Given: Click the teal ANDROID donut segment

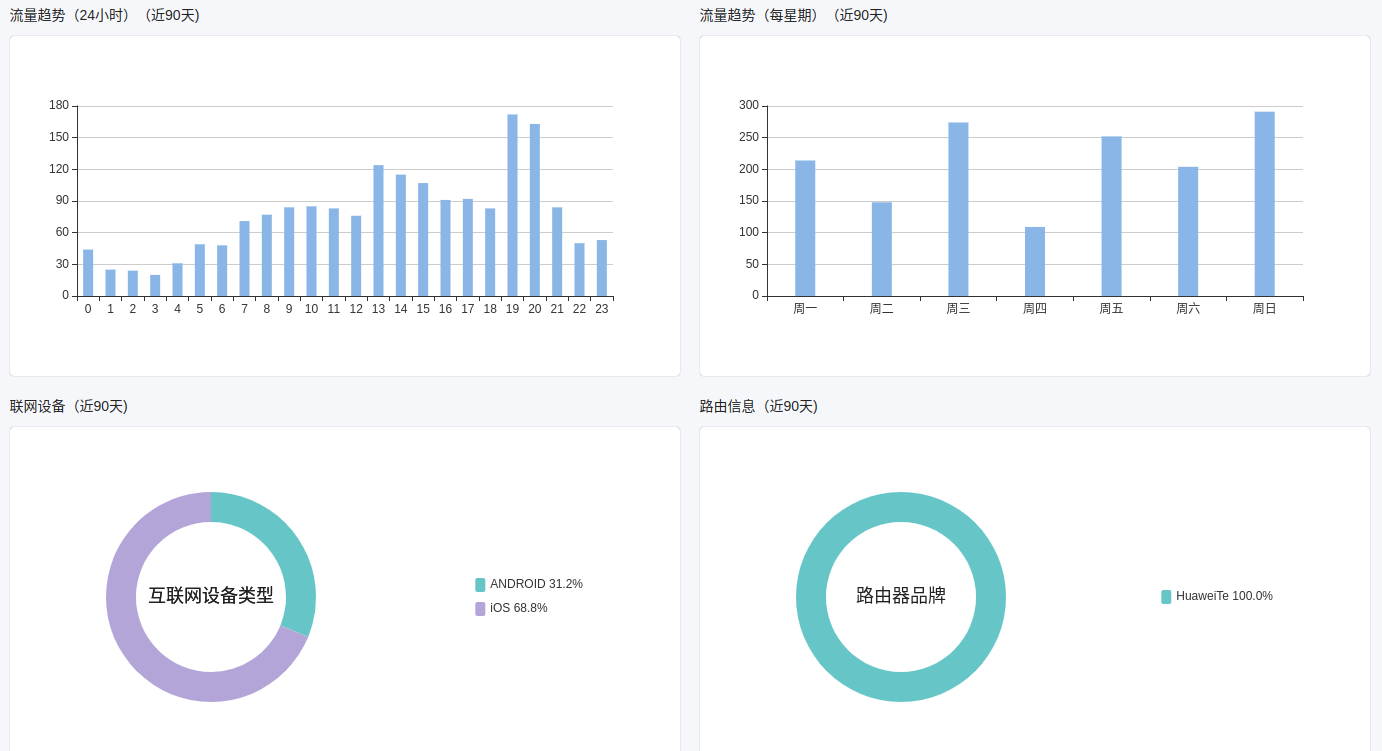Looking at the screenshot, I should coord(291,550).
